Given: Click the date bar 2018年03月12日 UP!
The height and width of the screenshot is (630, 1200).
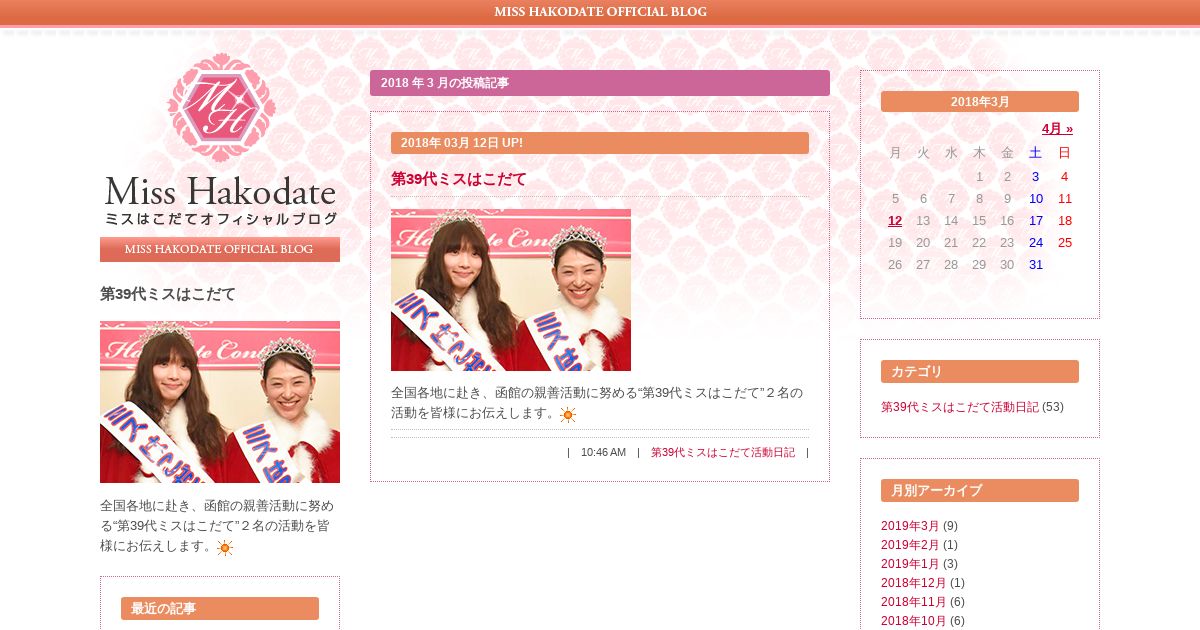Looking at the screenshot, I should [600, 143].
